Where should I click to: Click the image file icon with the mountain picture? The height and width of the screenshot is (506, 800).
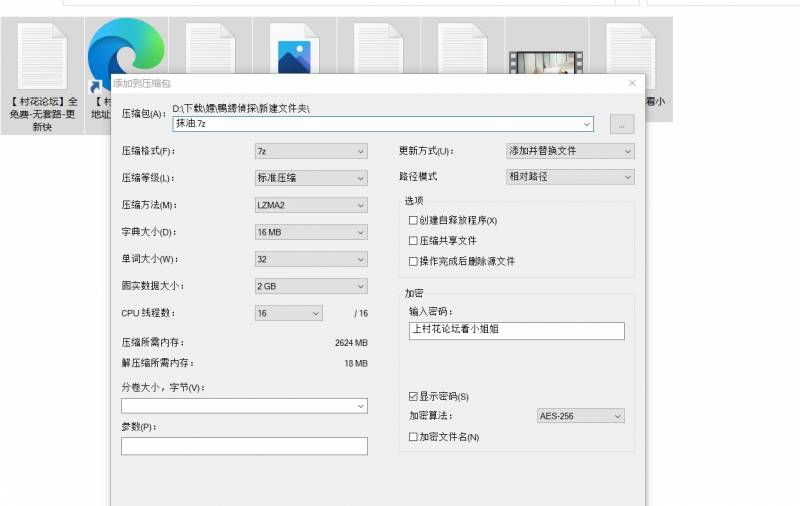294,52
